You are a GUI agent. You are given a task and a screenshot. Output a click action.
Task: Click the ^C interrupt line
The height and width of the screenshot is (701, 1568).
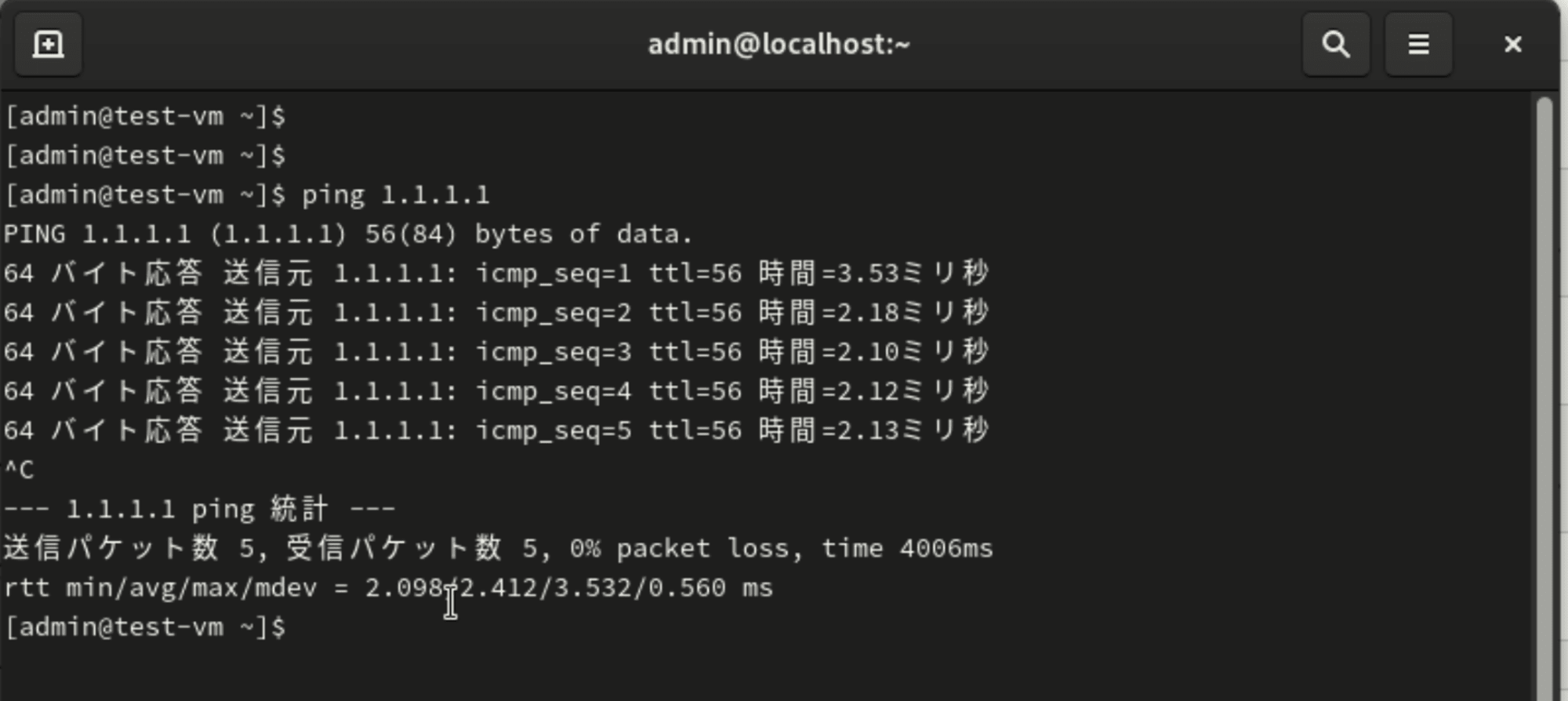20,470
